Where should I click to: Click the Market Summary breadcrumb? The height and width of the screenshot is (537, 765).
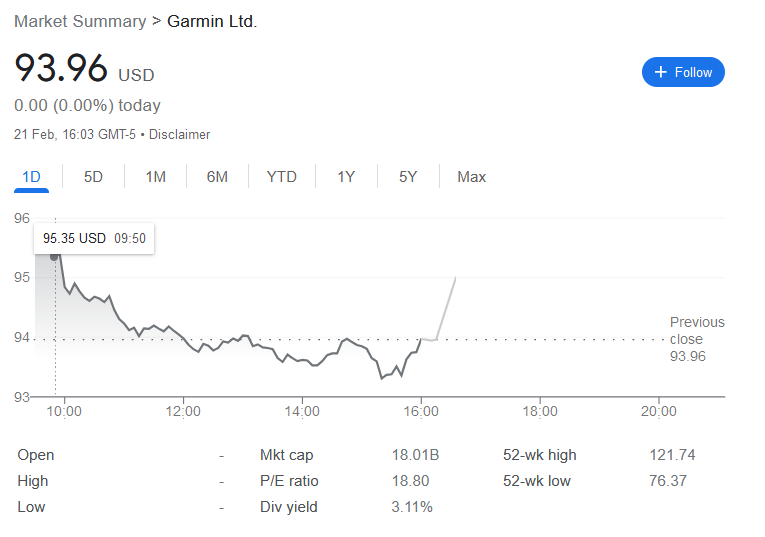(79, 21)
